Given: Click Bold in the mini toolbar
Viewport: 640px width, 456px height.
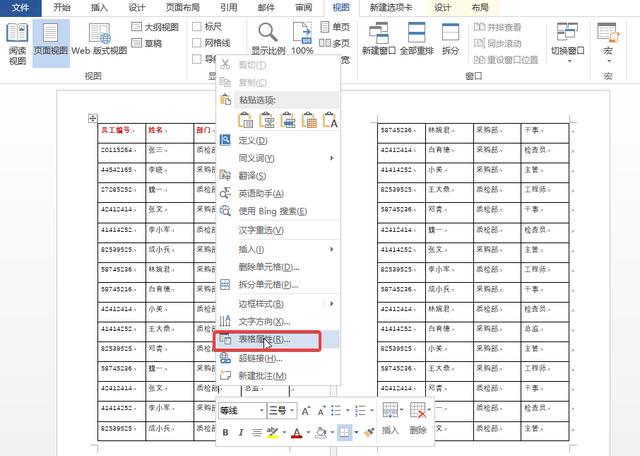Looking at the screenshot, I should tap(225, 432).
